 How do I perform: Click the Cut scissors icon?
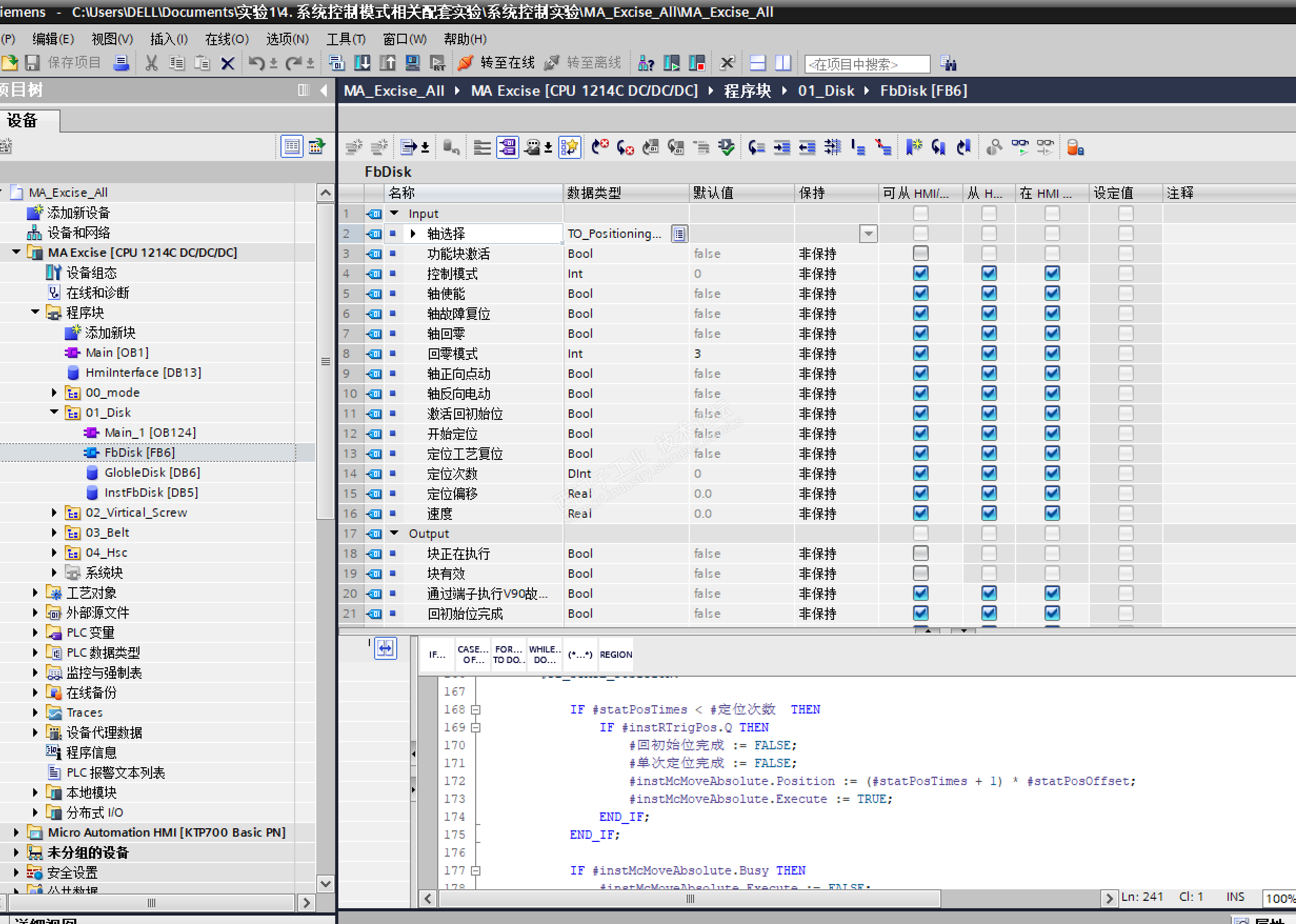[x=152, y=63]
